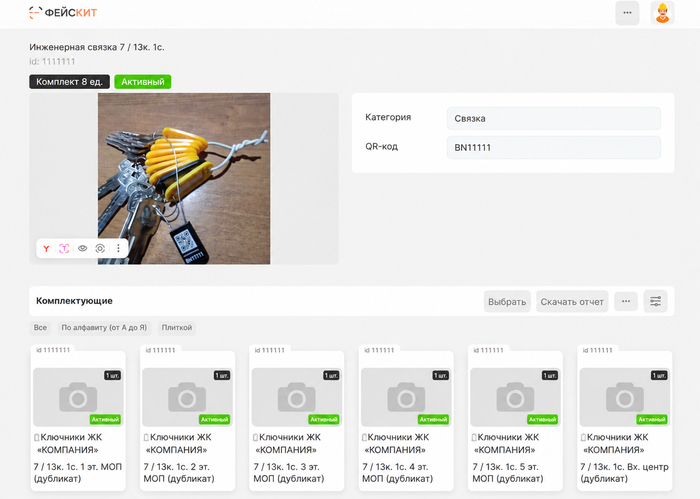This screenshot has width=700, height=499.
Task: Open the 2 эт. МОП card camera placeholder
Action: coord(187,397)
